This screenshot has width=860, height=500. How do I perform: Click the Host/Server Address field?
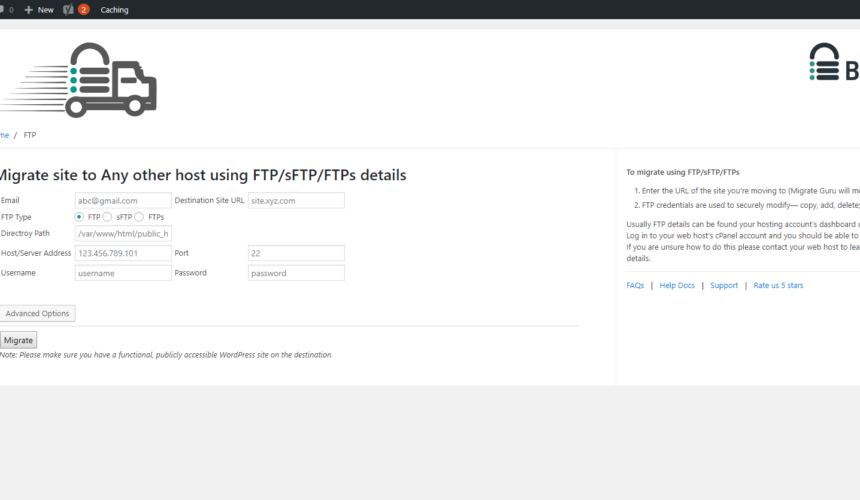123,253
